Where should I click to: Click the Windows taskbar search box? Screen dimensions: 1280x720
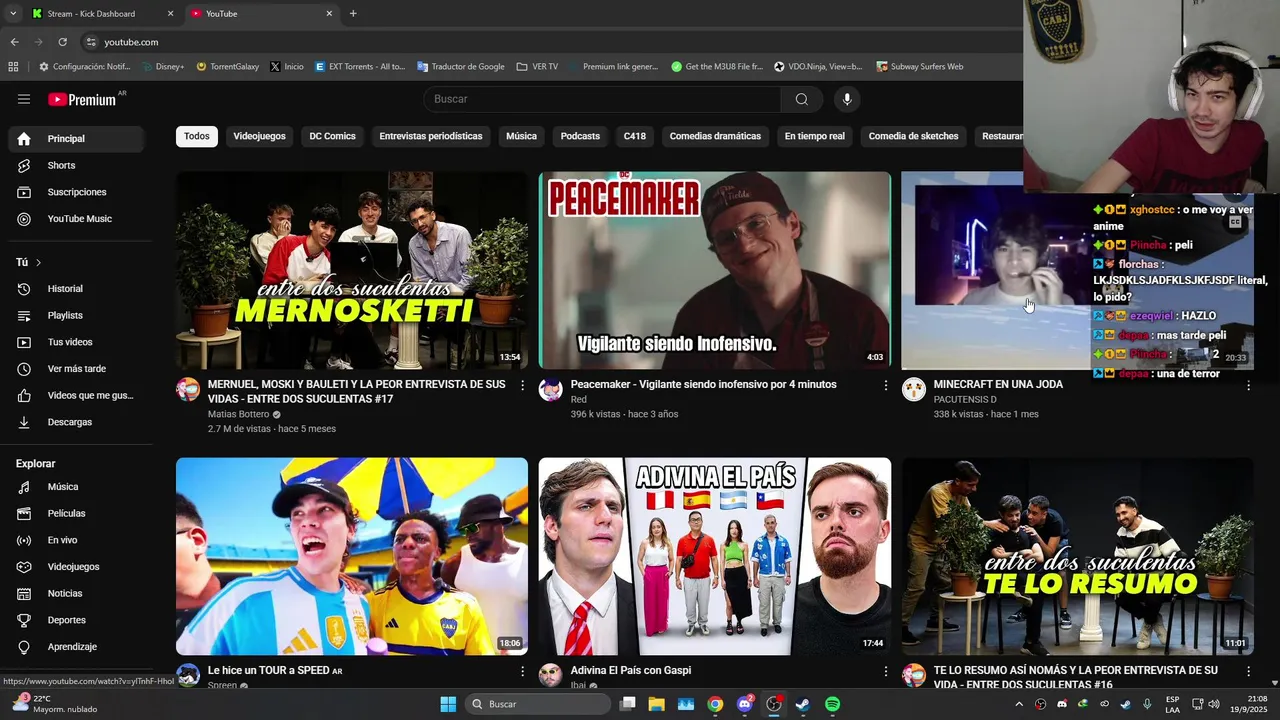[538, 704]
